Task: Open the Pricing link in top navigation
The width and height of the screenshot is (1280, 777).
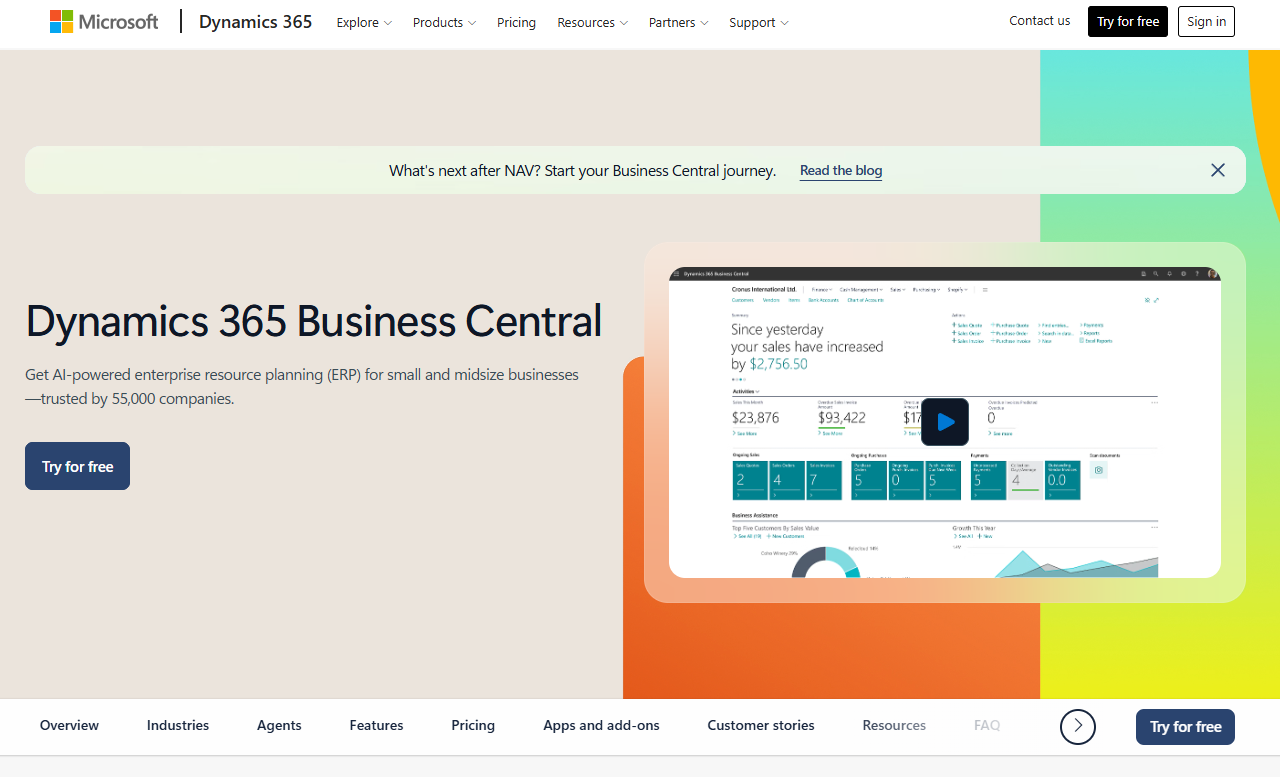Action: click(516, 22)
